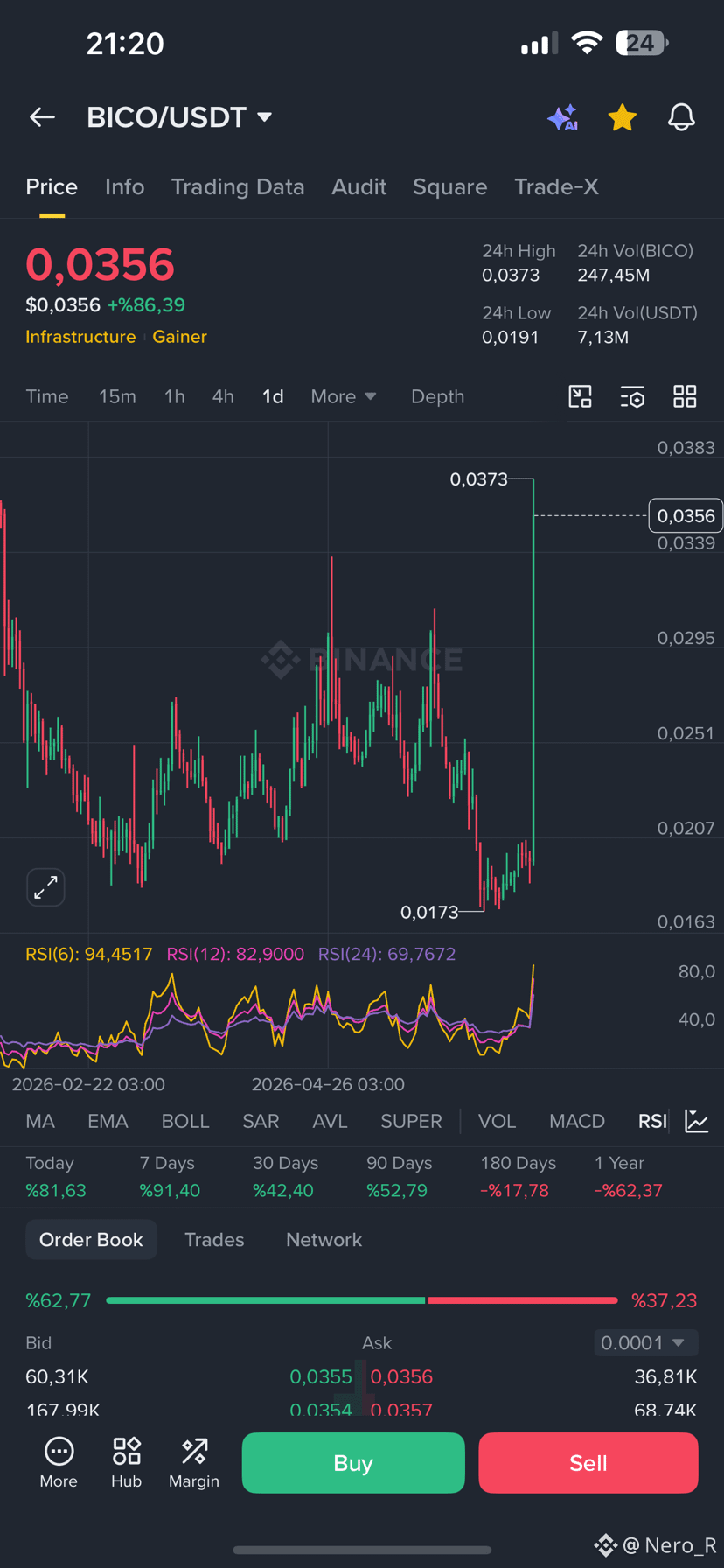The height and width of the screenshot is (1568, 724).
Task: Expand chart to fullscreen
Action: click(x=45, y=887)
